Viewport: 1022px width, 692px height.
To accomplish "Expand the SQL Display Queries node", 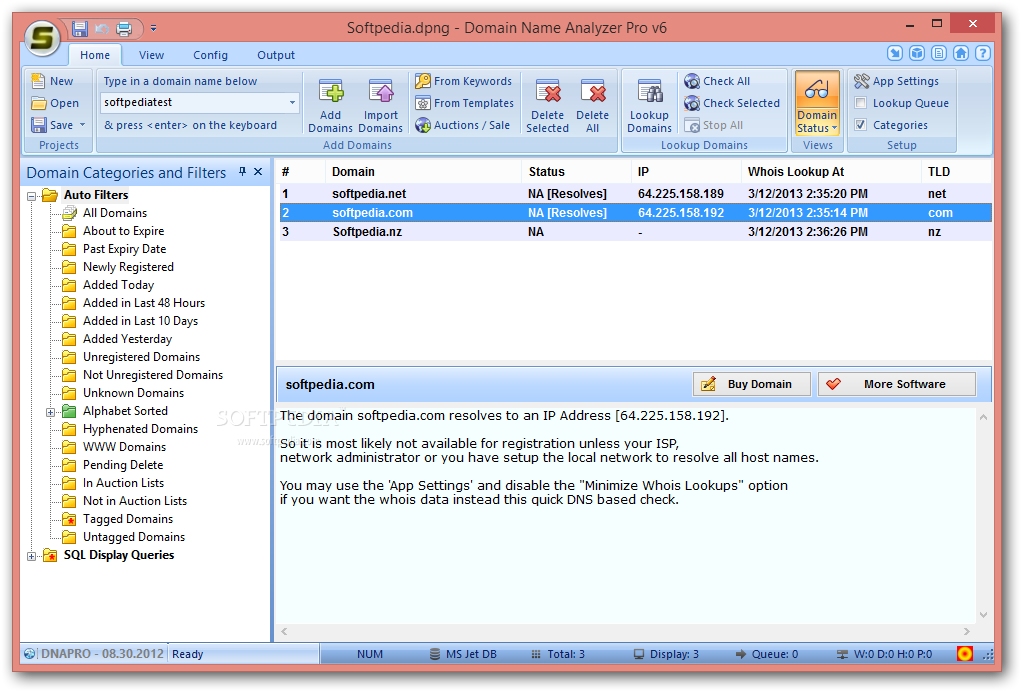I will pyautogui.click(x=31, y=556).
